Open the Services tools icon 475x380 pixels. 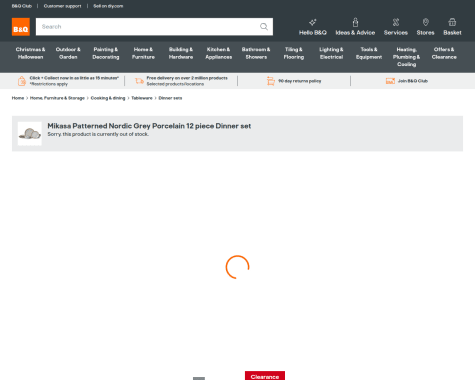[396, 22]
